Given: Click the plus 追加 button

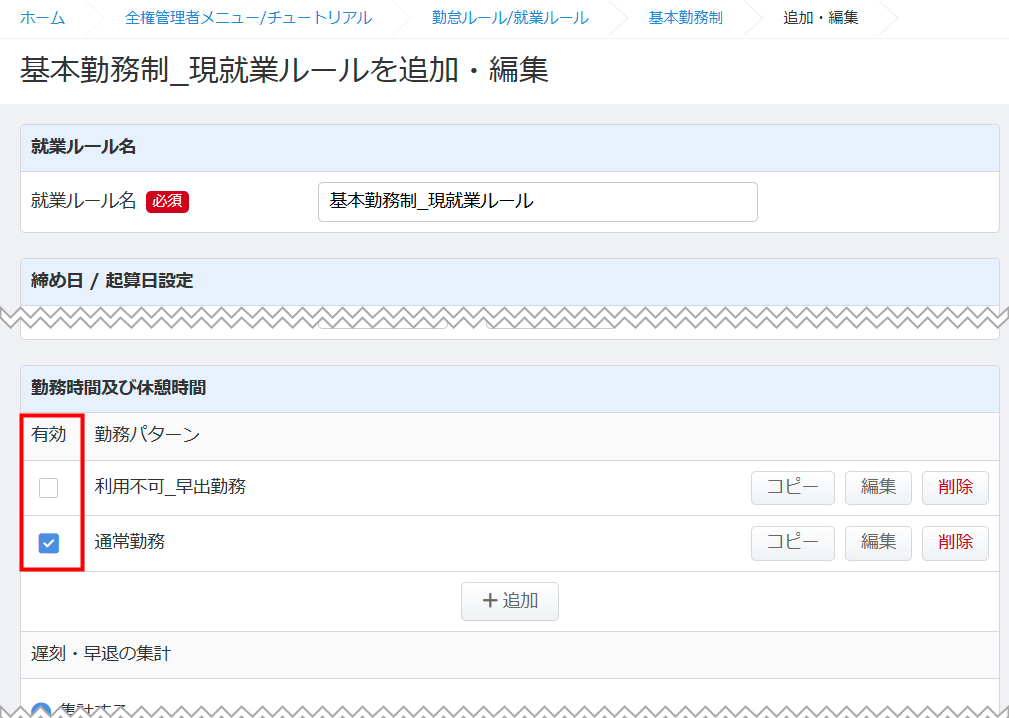Looking at the screenshot, I should point(510,601).
